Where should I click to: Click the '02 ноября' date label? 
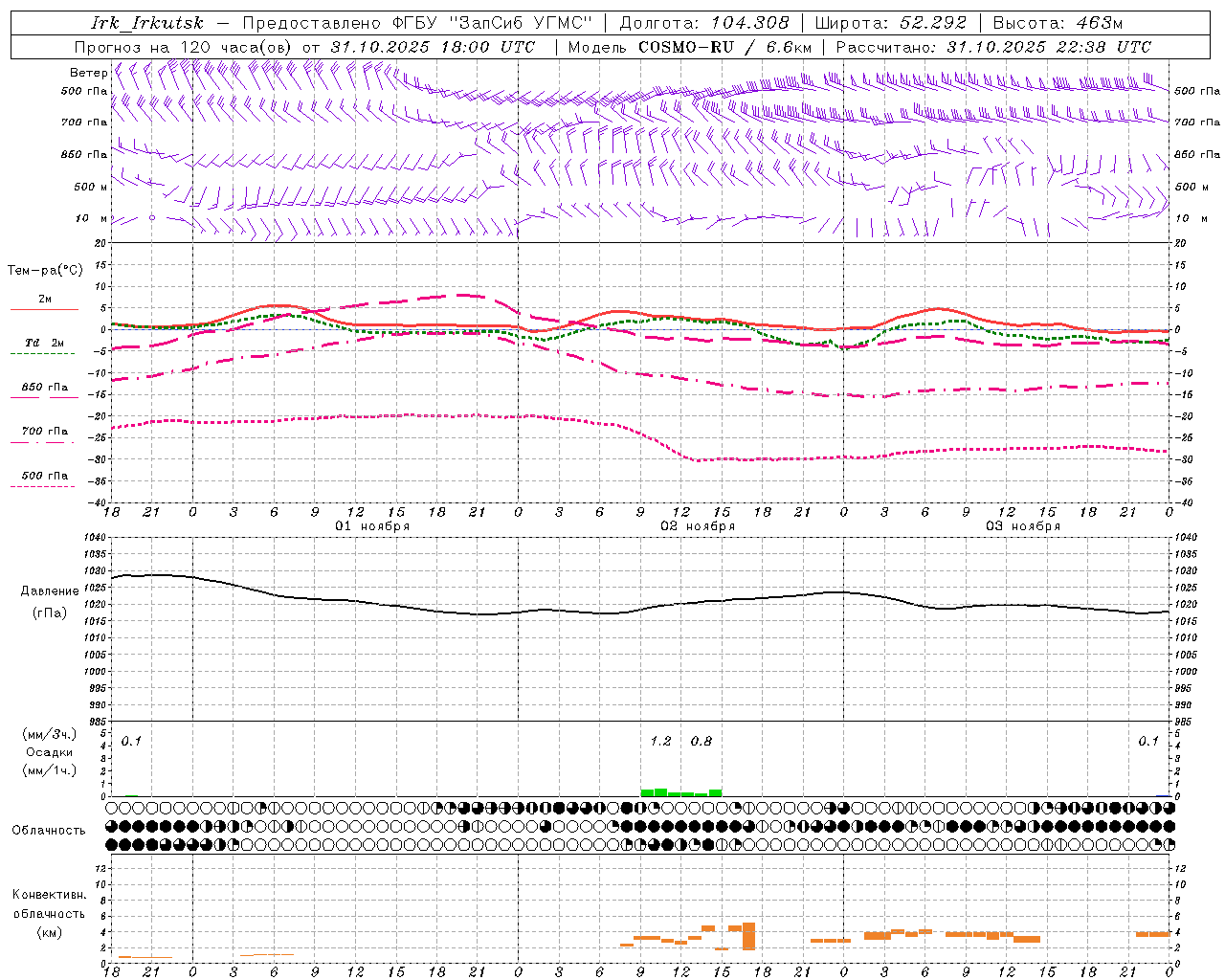(x=698, y=526)
